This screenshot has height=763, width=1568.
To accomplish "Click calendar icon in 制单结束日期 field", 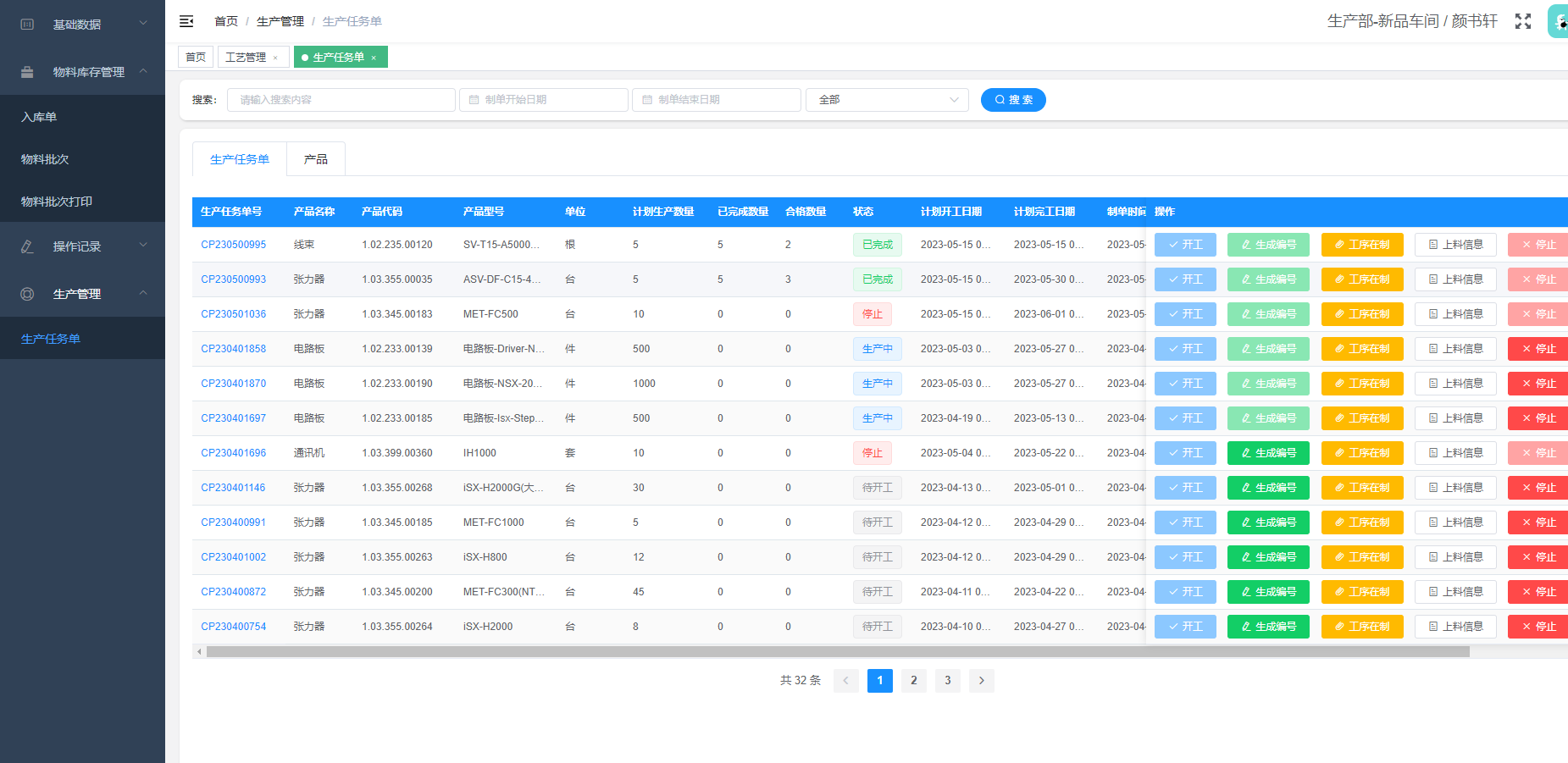I will [x=647, y=100].
